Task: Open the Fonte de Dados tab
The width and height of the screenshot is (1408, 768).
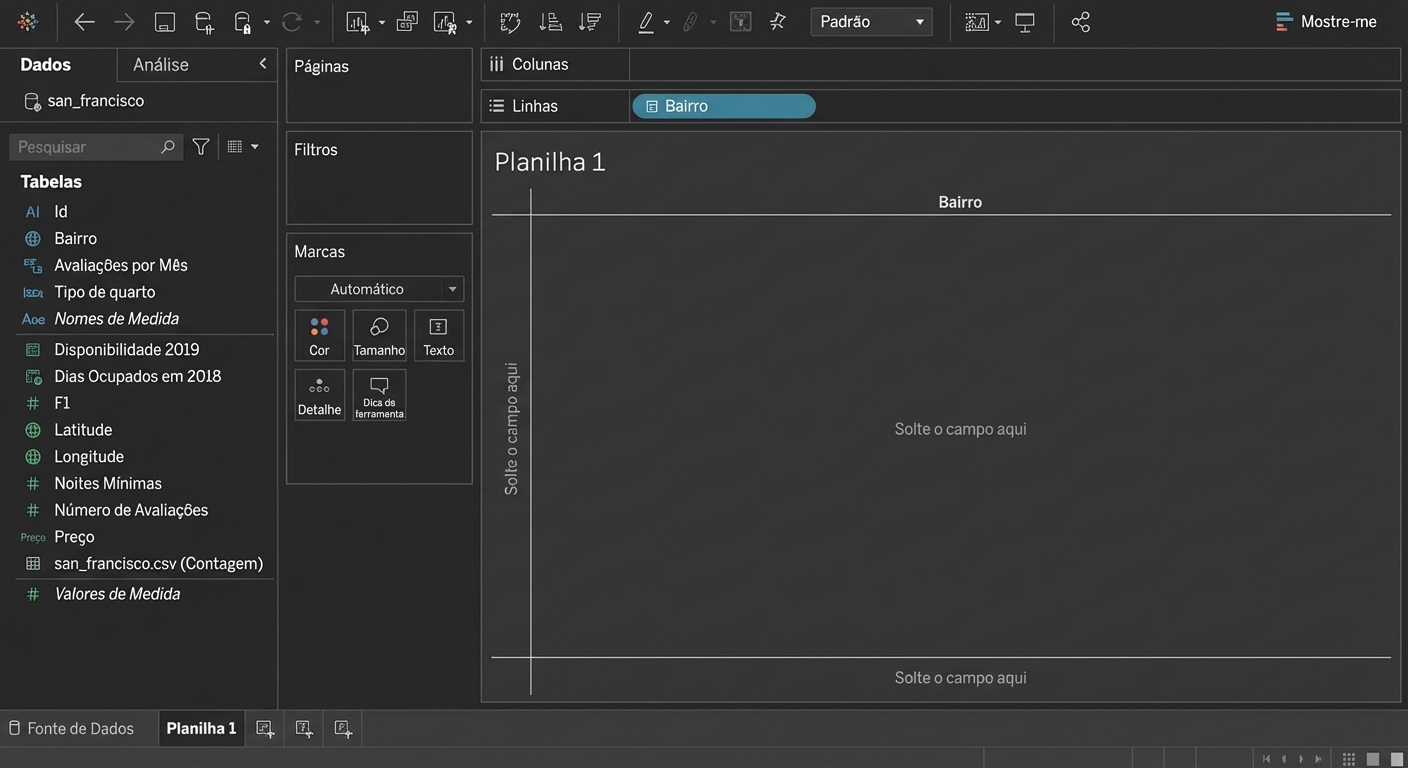Action: click(71, 729)
